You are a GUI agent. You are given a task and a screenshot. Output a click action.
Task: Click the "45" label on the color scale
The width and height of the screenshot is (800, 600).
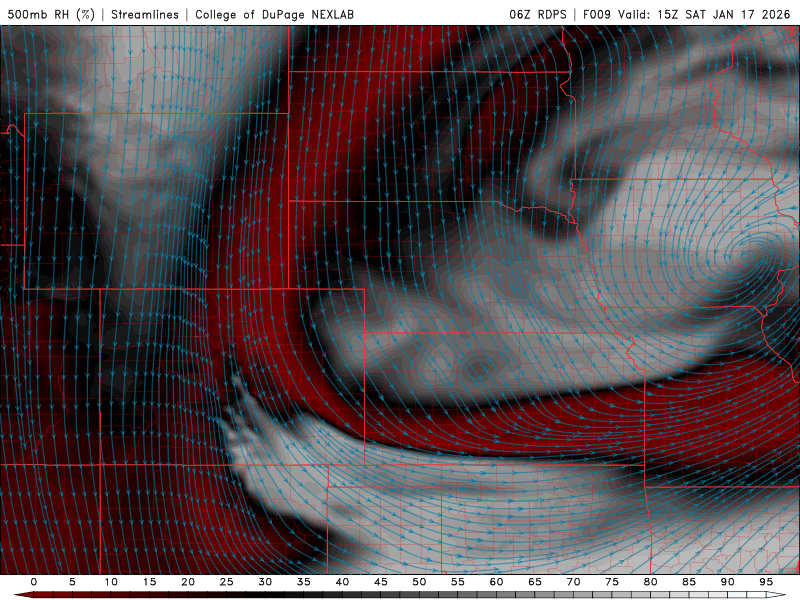click(381, 582)
